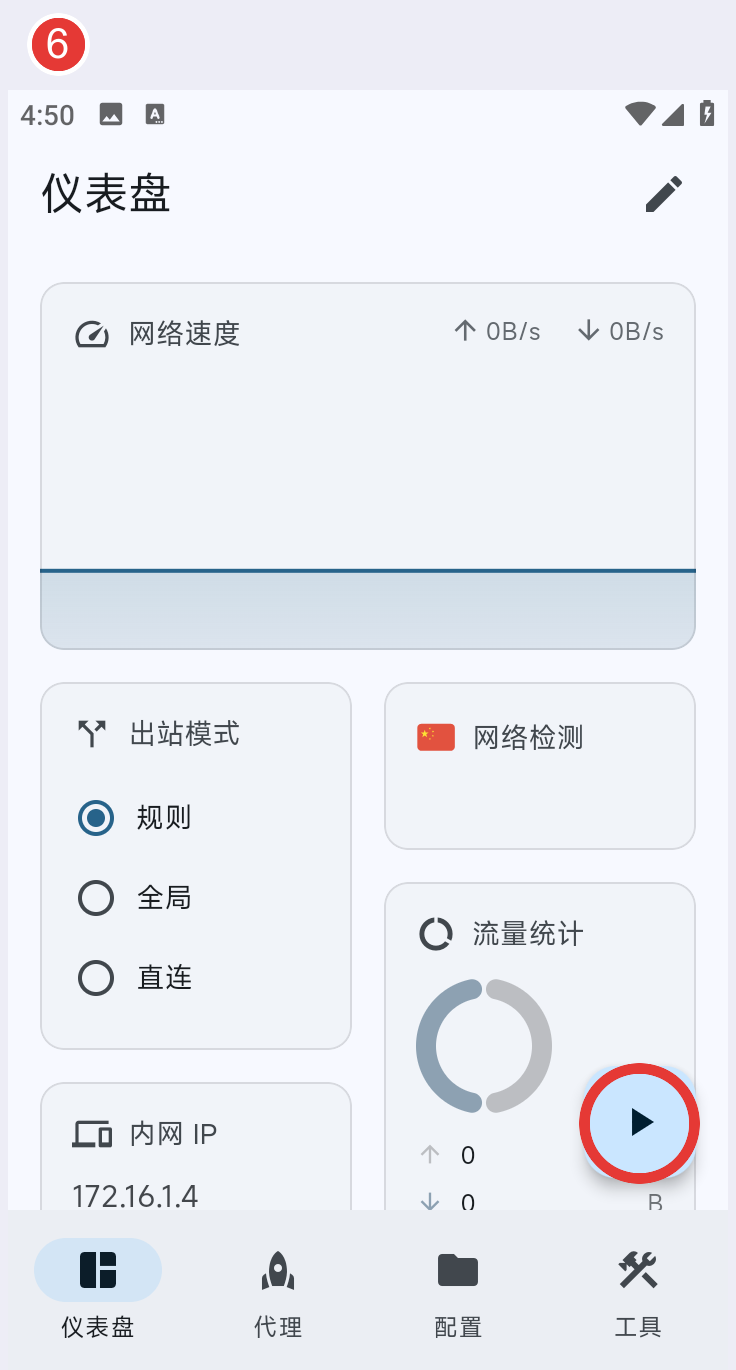736x1370 pixels.
Task: Open the 代理 rocket tab
Action: [x=278, y=1290]
